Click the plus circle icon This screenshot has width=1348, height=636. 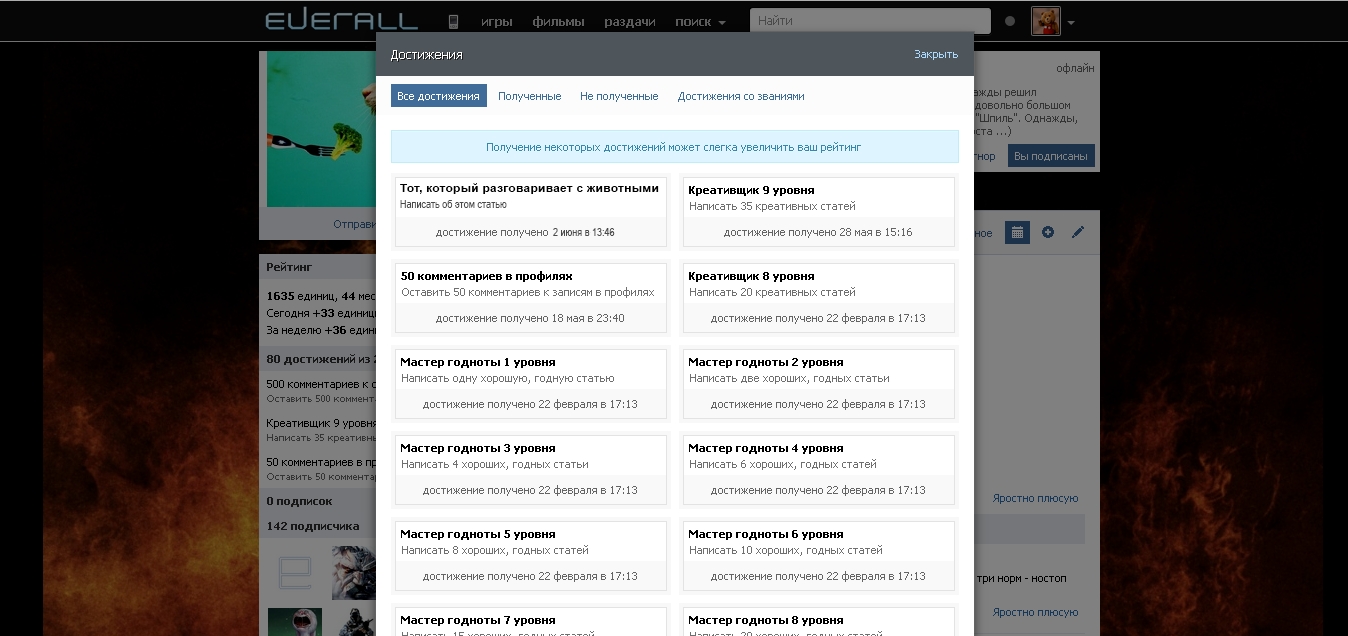(x=1048, y=232)
